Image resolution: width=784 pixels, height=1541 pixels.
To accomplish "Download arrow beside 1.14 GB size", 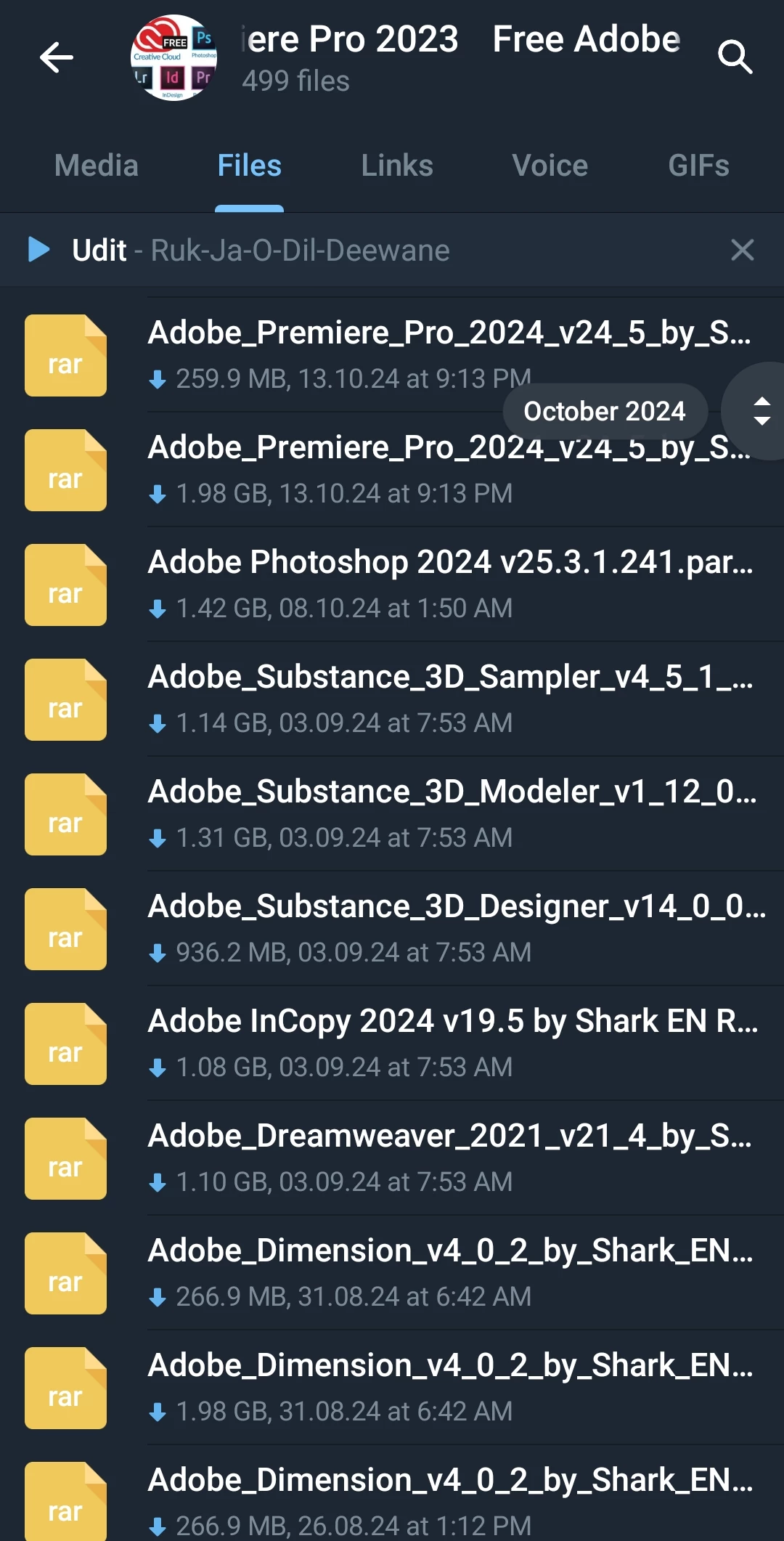I will tap(158, 723).
